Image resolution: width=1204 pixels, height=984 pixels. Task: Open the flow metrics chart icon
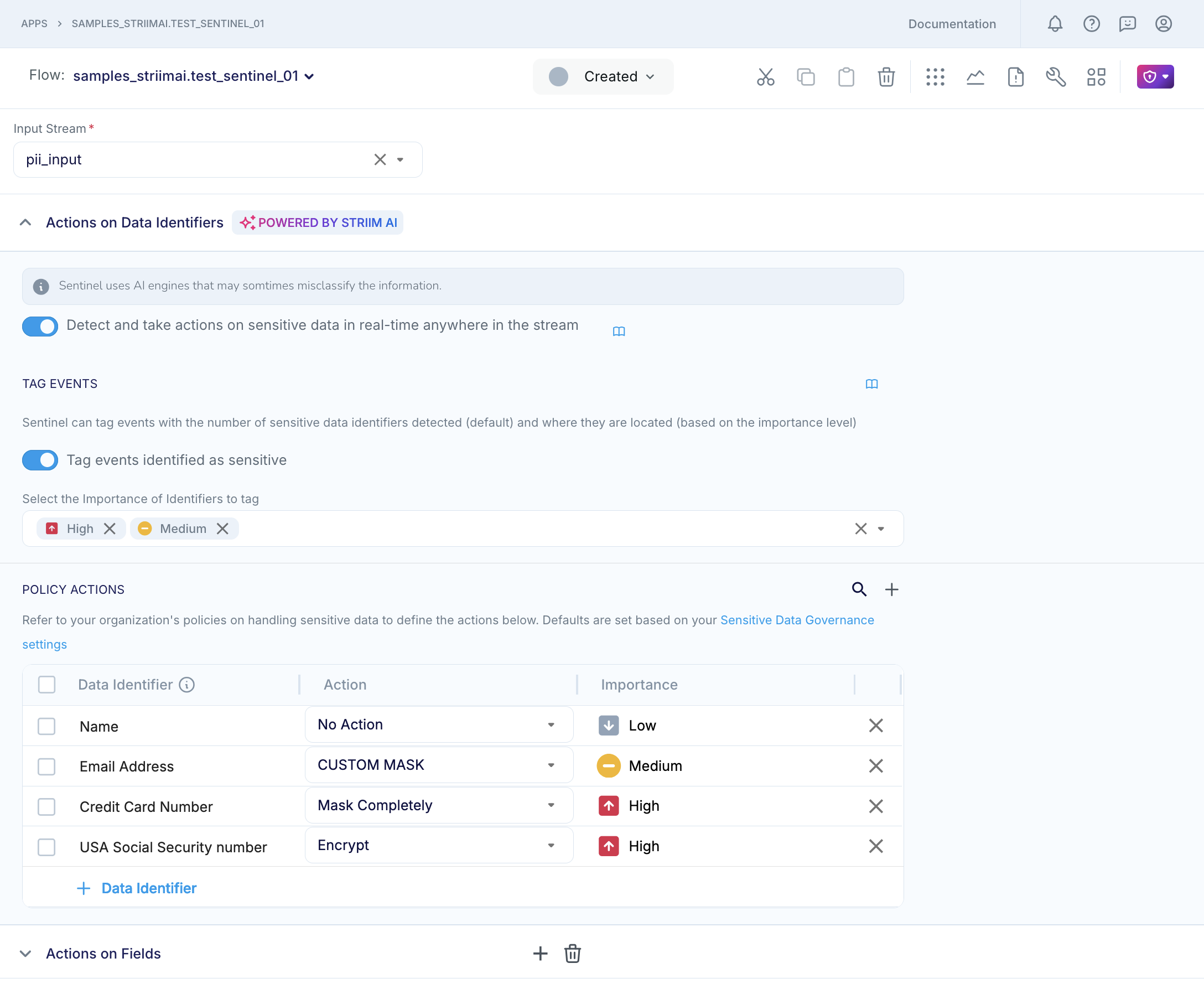975,77
